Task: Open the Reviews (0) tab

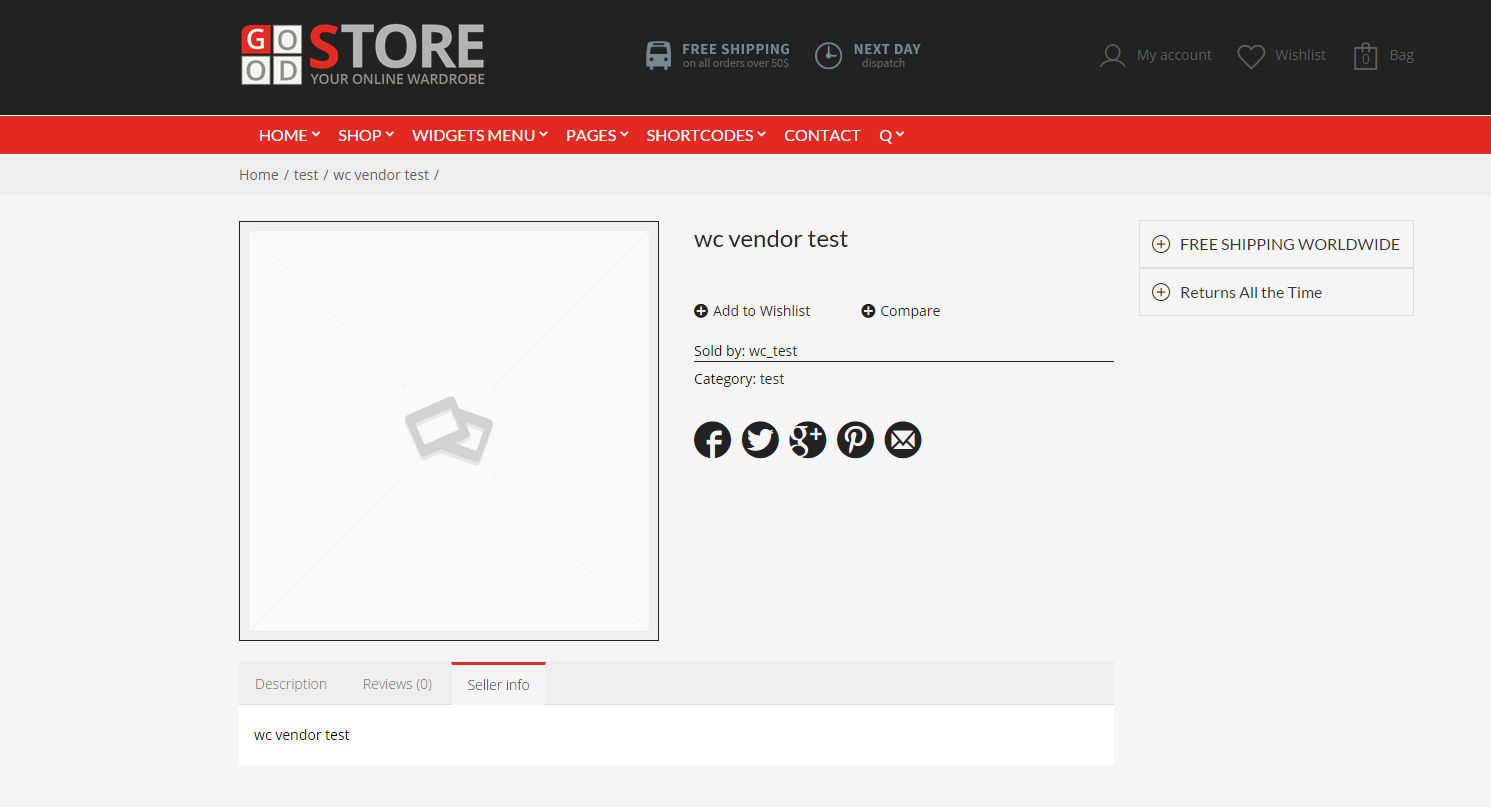Action: point(397,684)
